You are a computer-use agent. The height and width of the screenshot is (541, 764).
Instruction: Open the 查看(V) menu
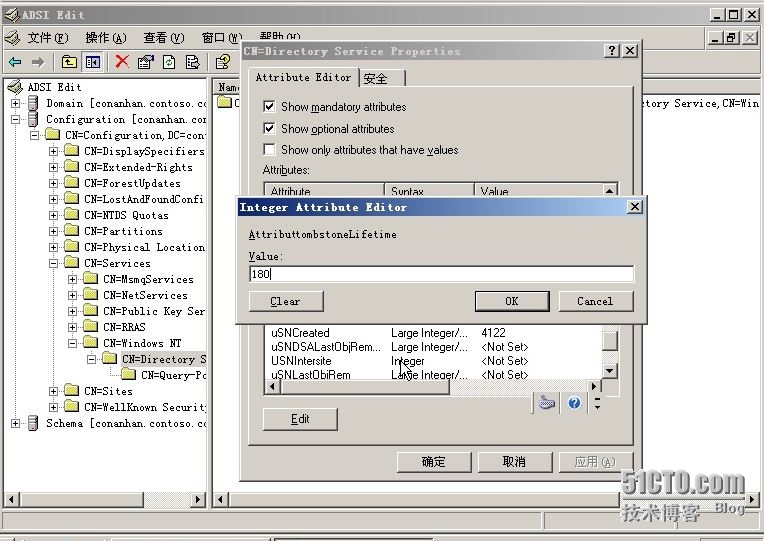(164, 38)
